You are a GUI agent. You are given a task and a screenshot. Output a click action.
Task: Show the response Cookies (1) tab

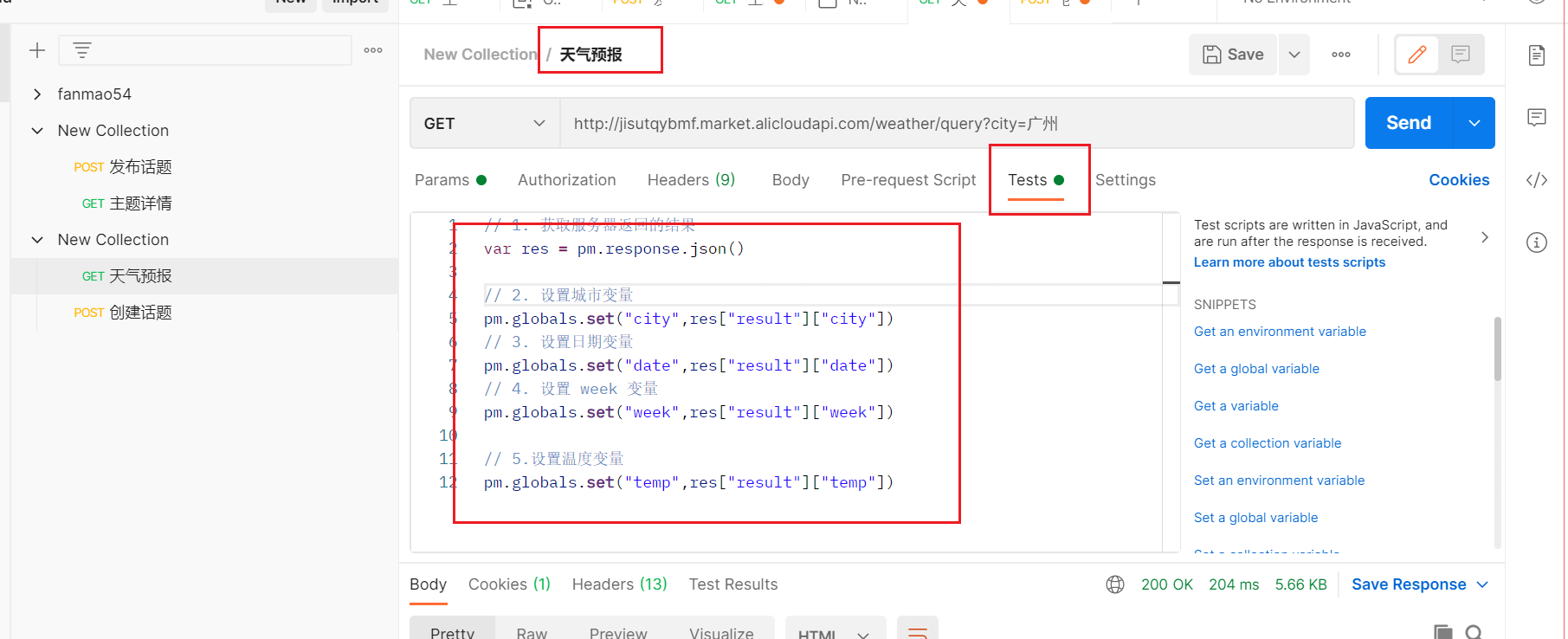(x=509, y=584)
